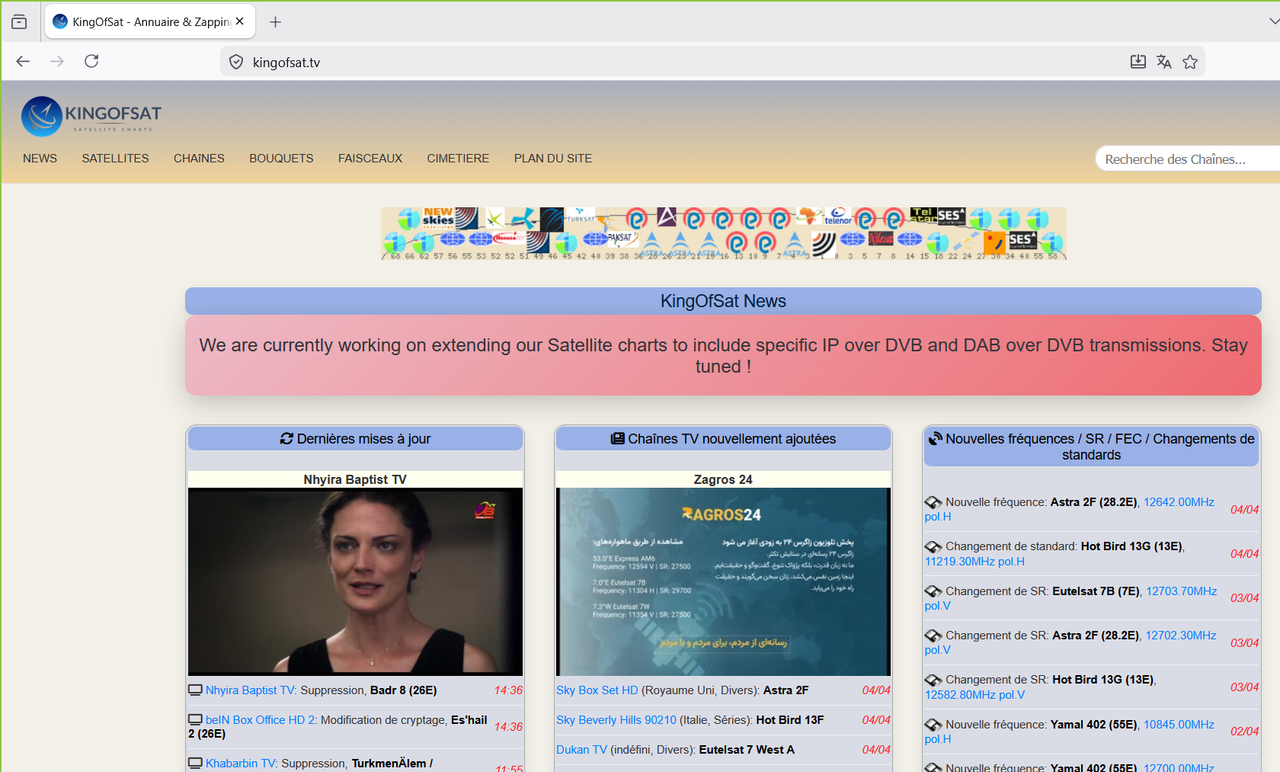The image size is (1280, 772).
Task: Open the SATELLITES menu
Action: (x=115, y=158)
